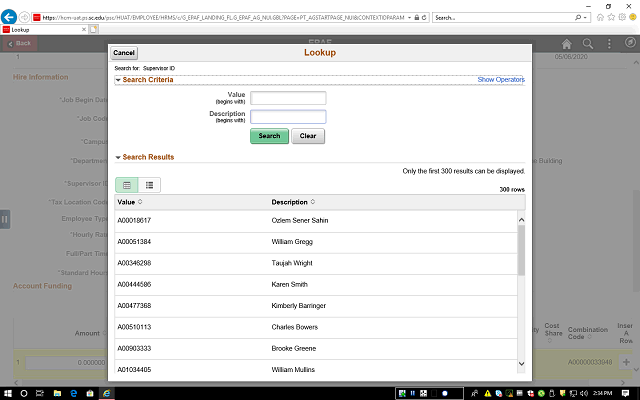Select row A00018617 Ozlem Sener Sahin
This screenshot has height=400, width=640.
tap(316, 221)
